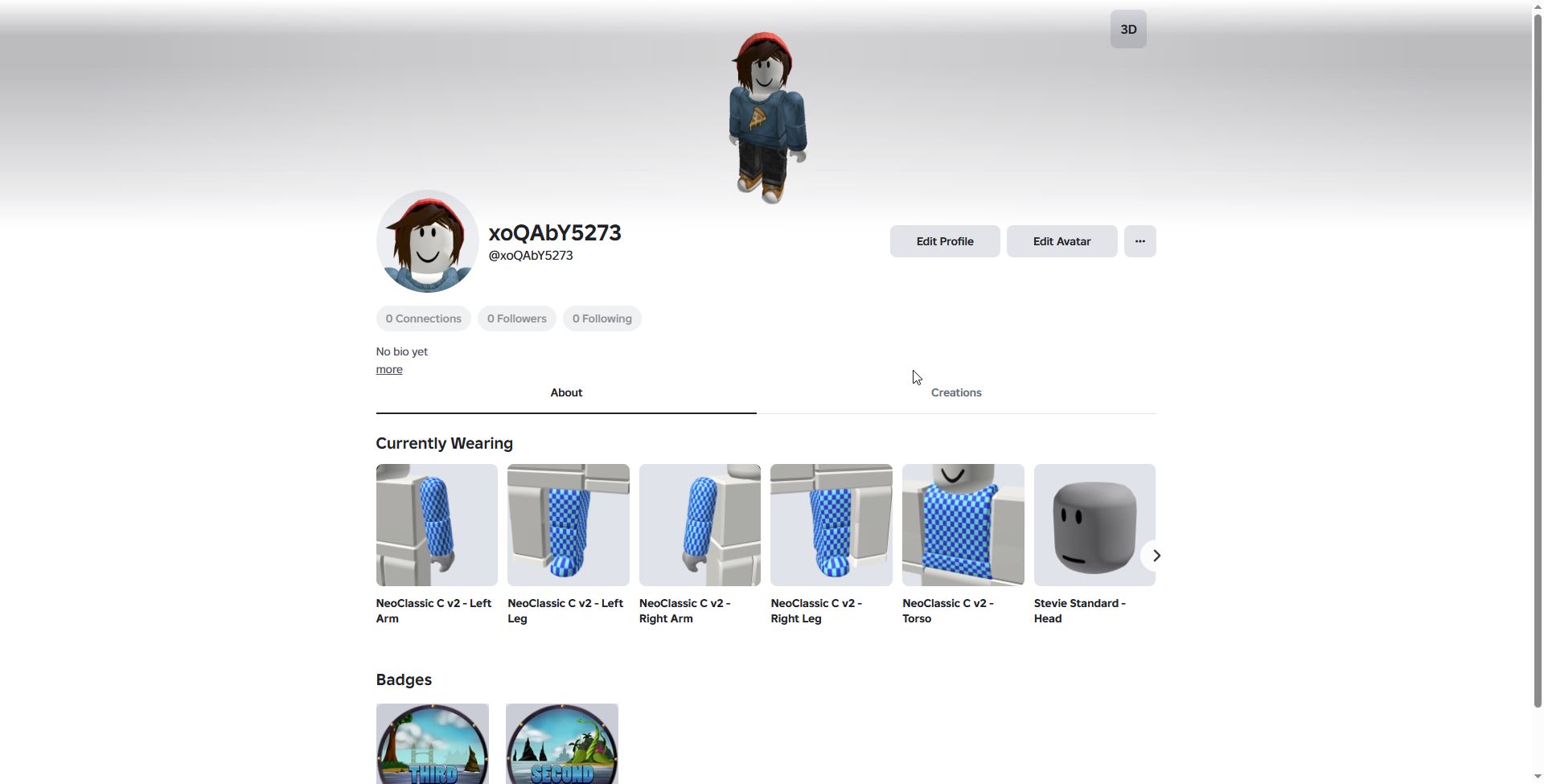The width and height of the screenshot is (1544, 784).
Task: Open the 0 Following list
Action: coord(602,318)
